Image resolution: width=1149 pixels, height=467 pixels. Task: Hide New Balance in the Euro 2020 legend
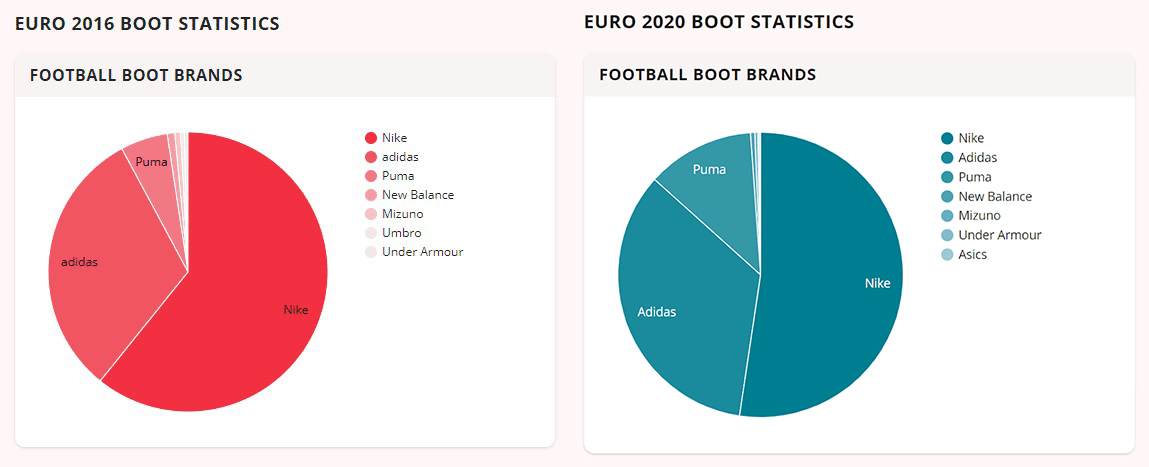tap(994, 197)
